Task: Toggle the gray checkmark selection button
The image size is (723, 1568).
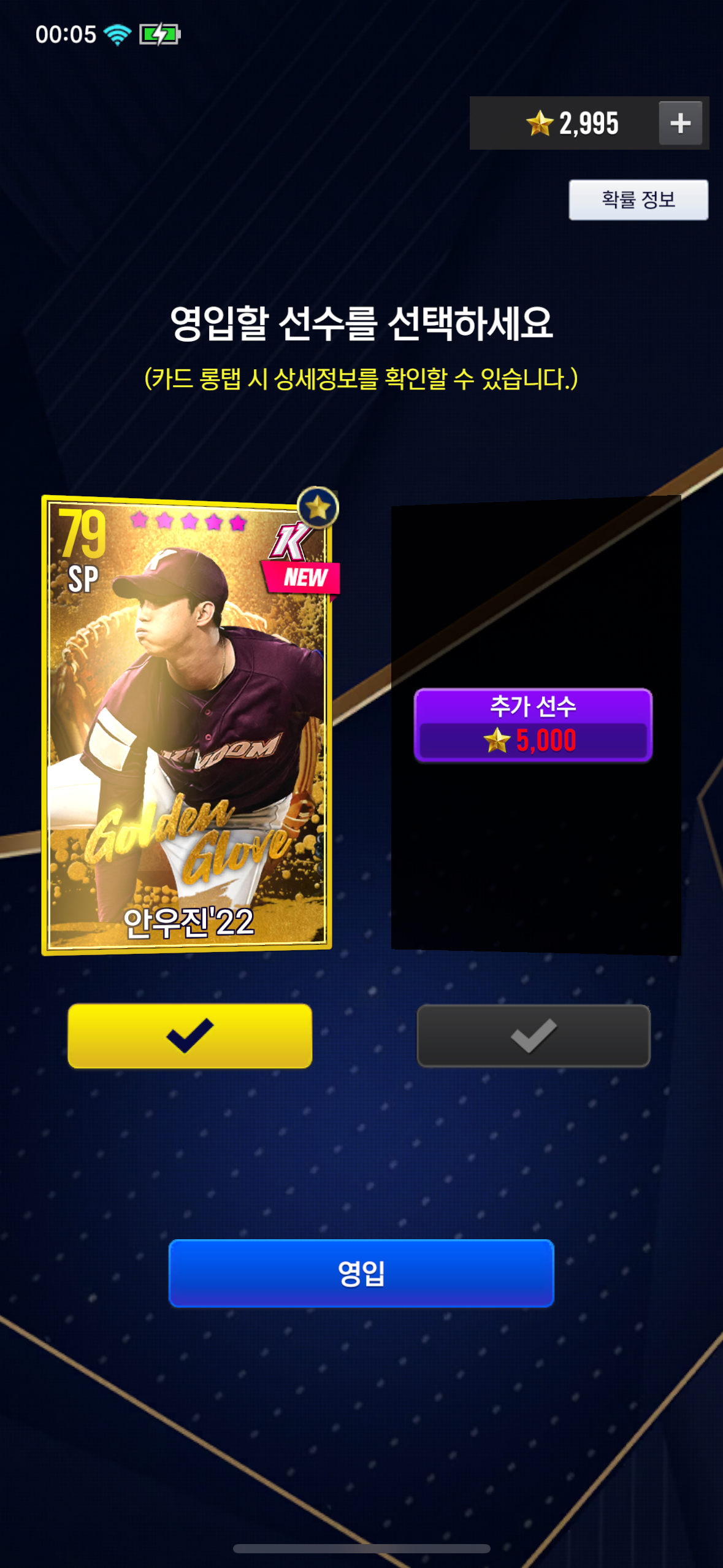Action: [533, 1036]
